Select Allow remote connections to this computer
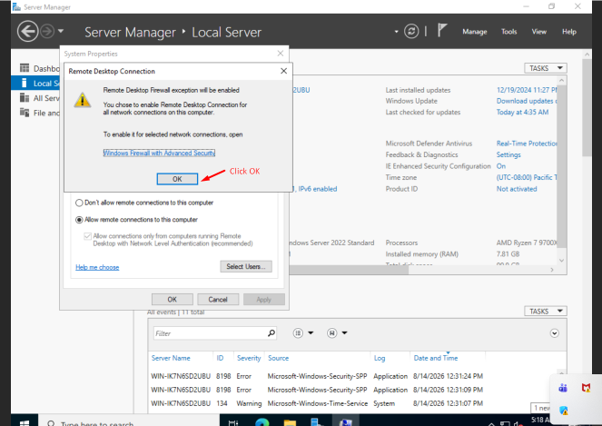The width and height of the screenshot is (602, 426). click(x=79, y=220)
